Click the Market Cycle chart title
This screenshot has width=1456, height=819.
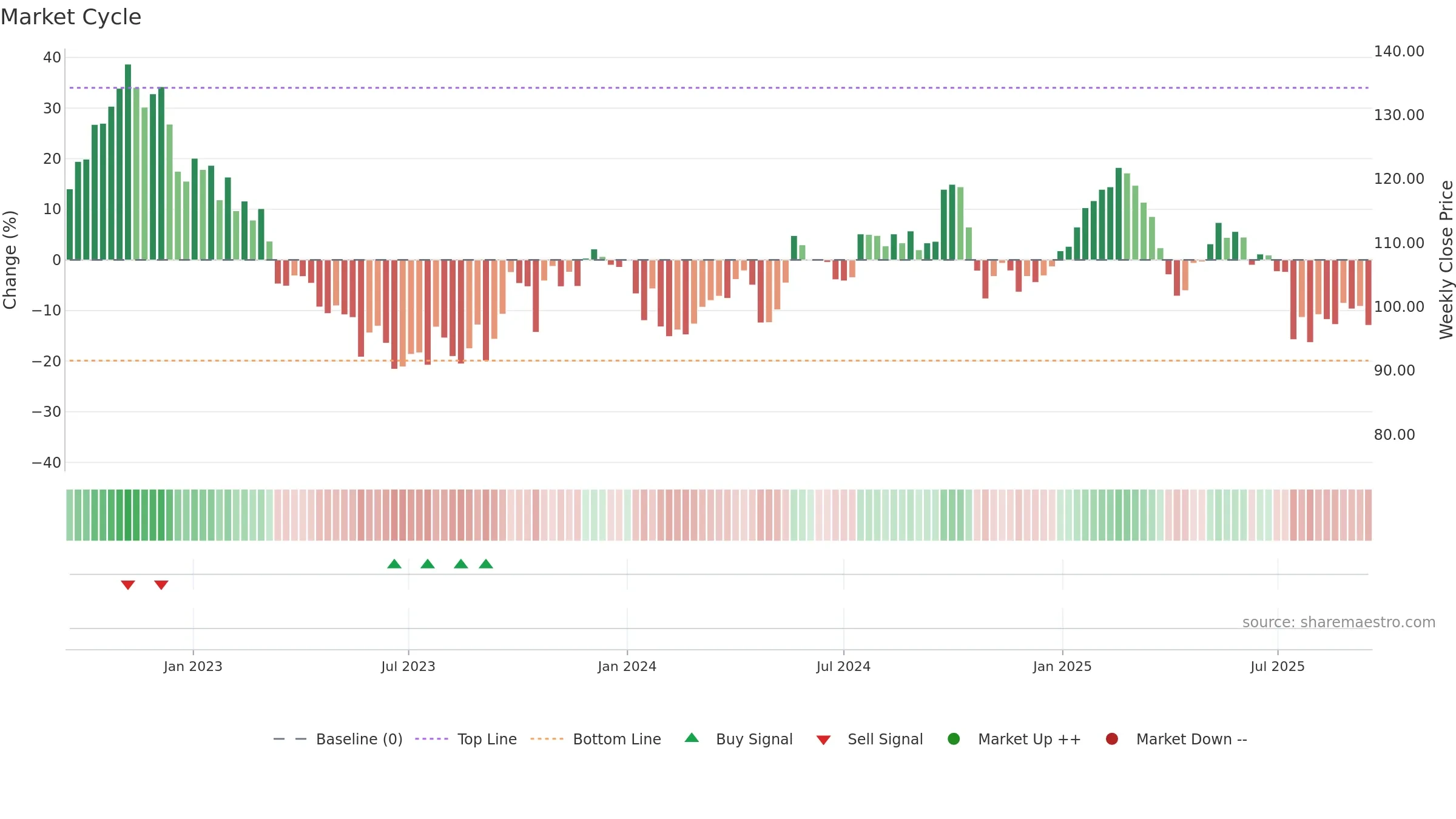(x=71, y=17)
